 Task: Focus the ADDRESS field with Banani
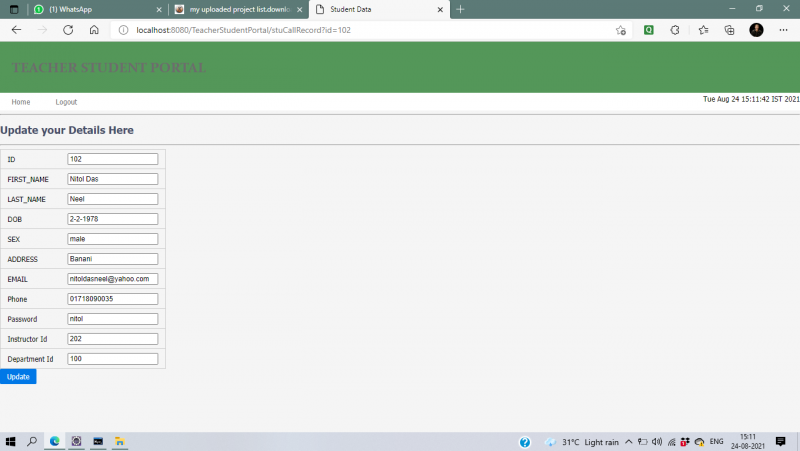(x=113, y=259)
